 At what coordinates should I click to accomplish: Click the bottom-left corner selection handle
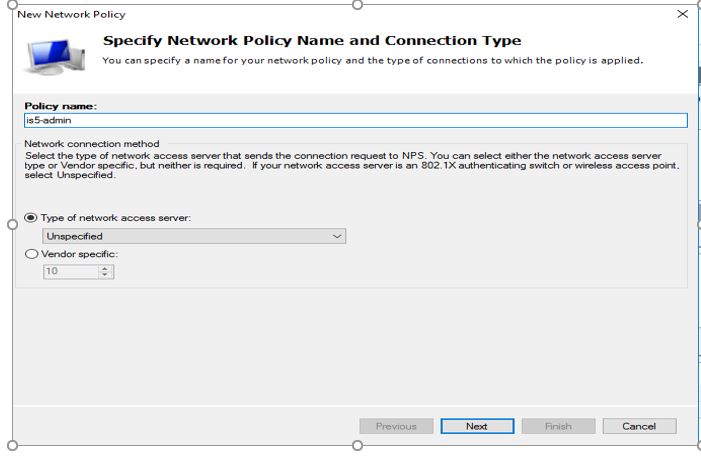click(13, 445)
